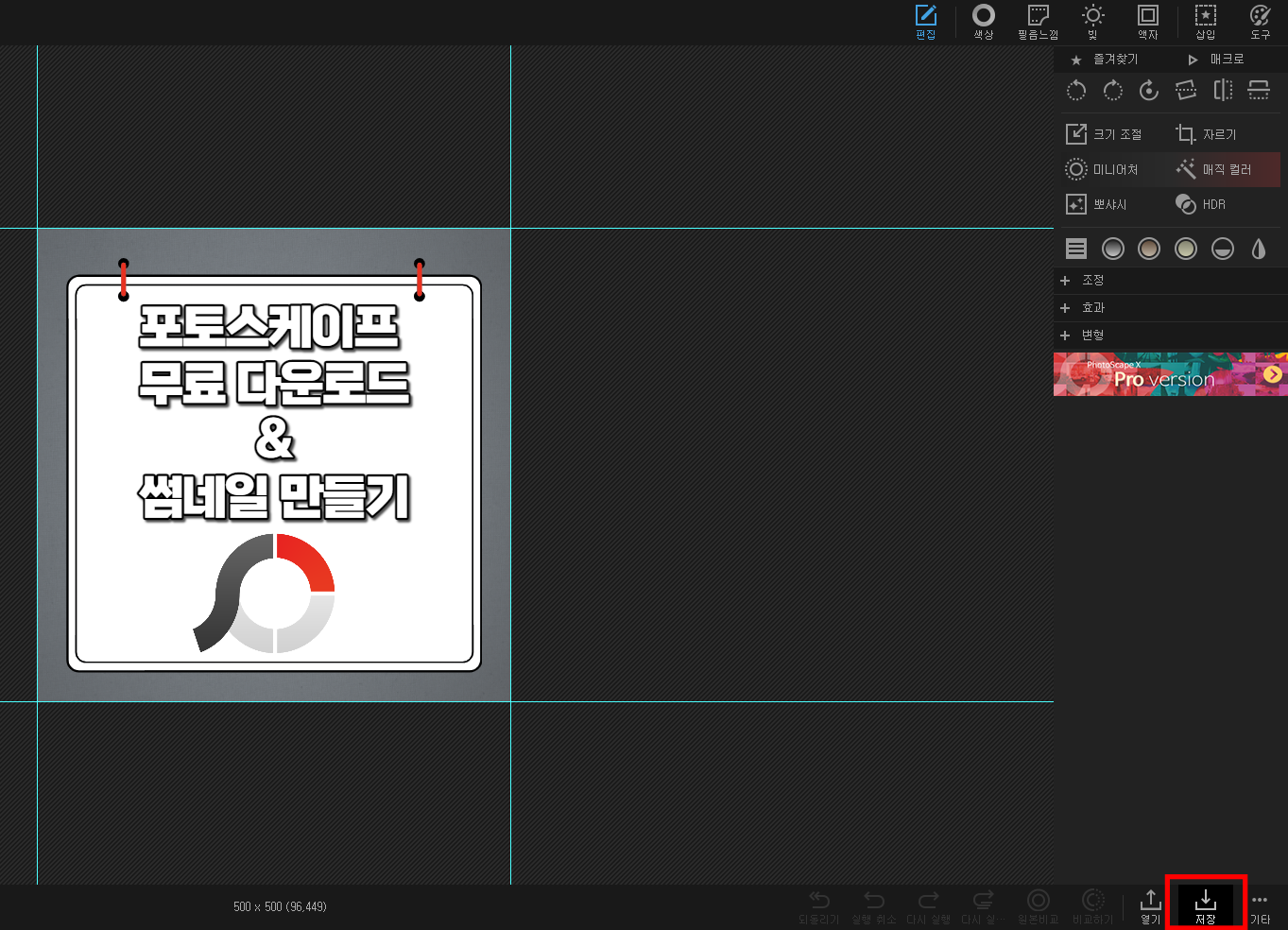
Task: Expand the 조정 adjustments section
Action: point(1171,281)
